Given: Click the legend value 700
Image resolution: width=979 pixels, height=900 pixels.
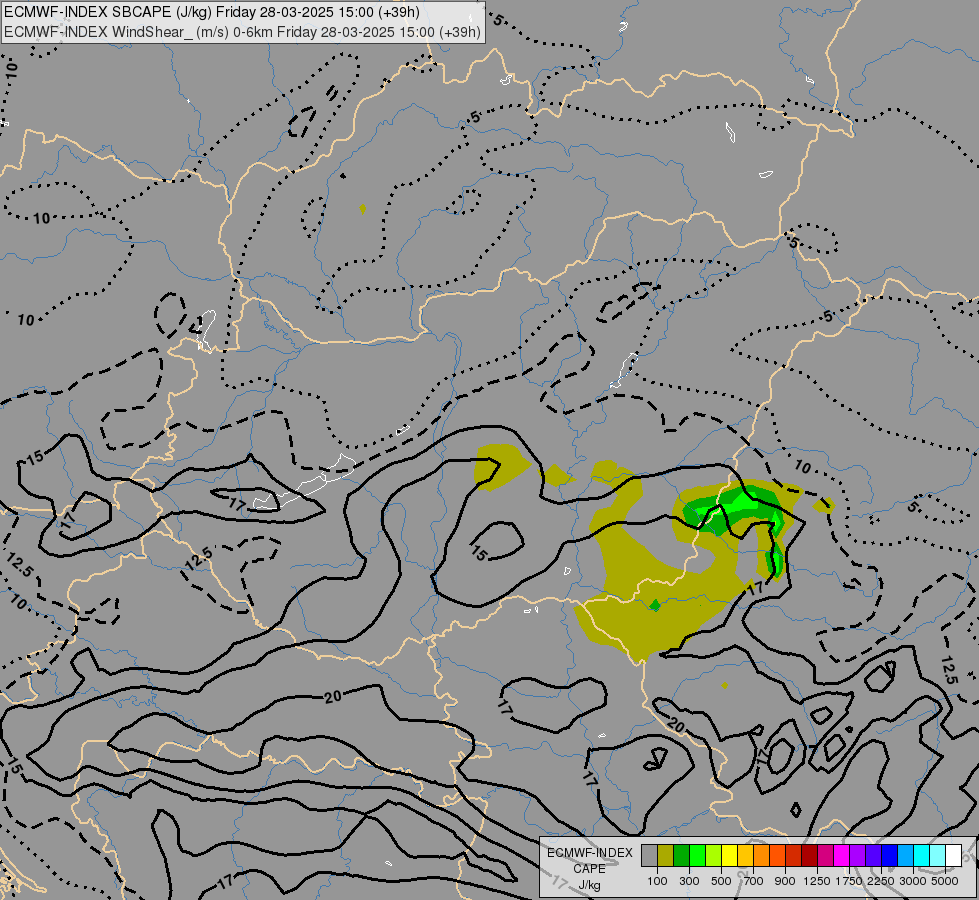Looking at the screenshot, I should [x=754, y=881].
